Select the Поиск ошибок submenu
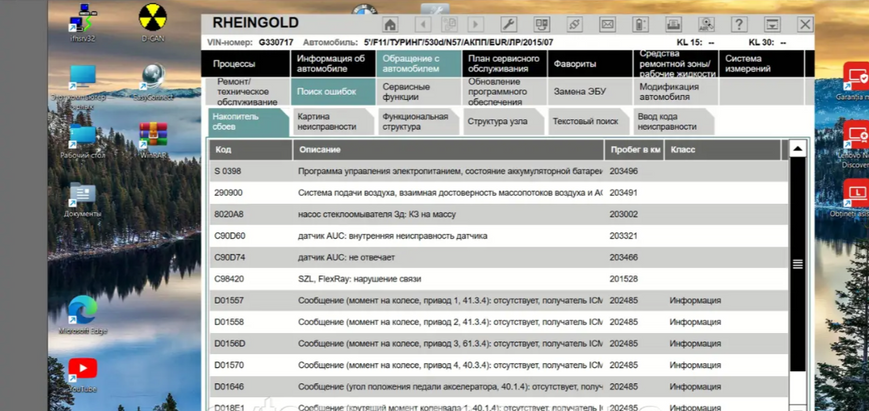869x411 pixels. click(x=333, y=92)
